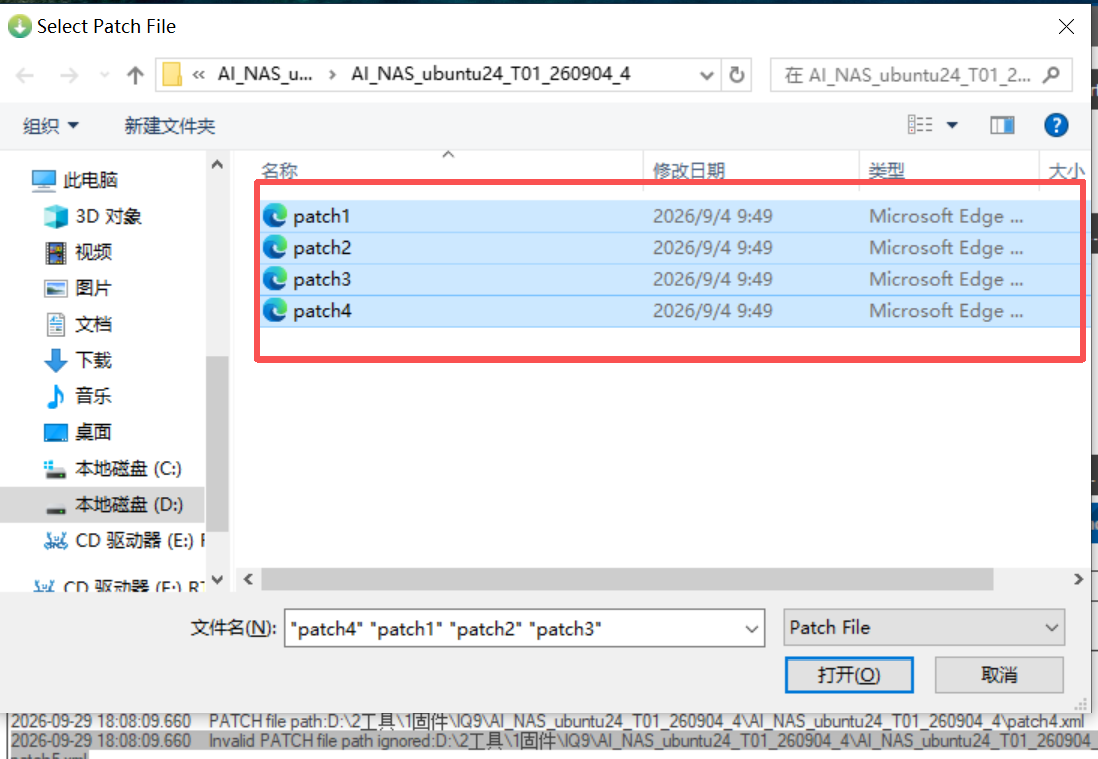Open the help question mark
This screenshot has width=1098, height=759.
tap(1056, 125)
